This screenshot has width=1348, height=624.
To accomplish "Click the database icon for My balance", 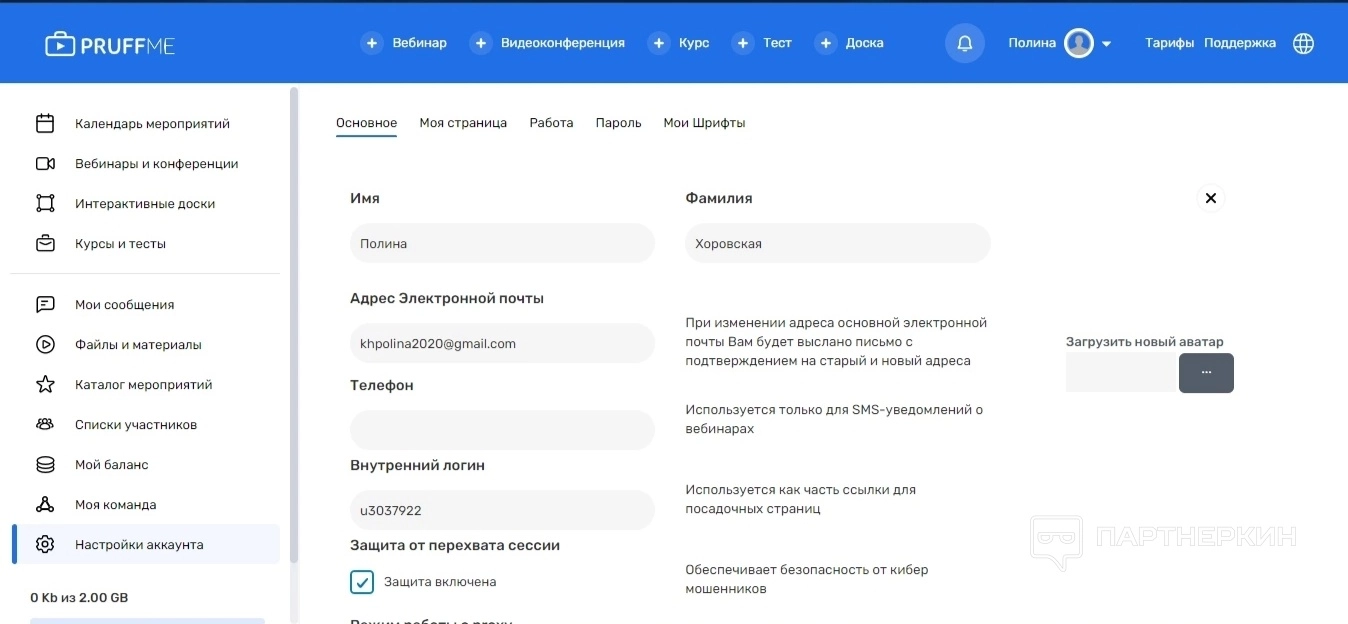I will click(x=45, y=464).
